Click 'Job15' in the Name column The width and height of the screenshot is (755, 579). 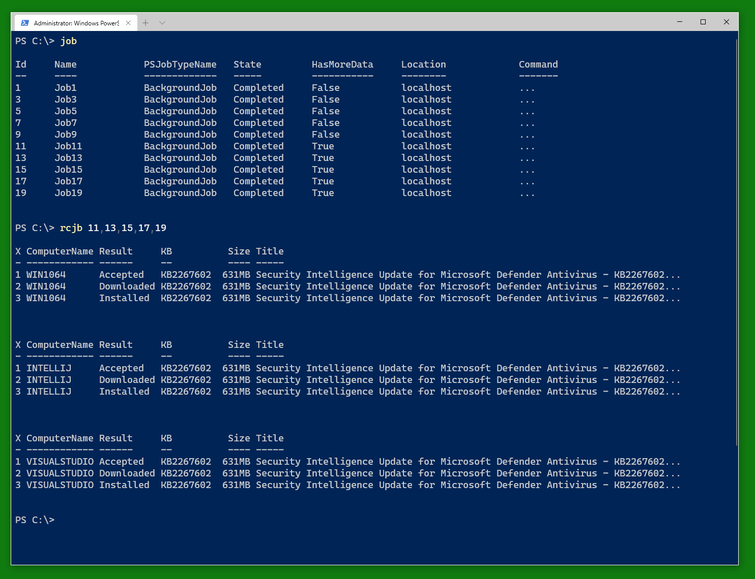coord(68,170)
